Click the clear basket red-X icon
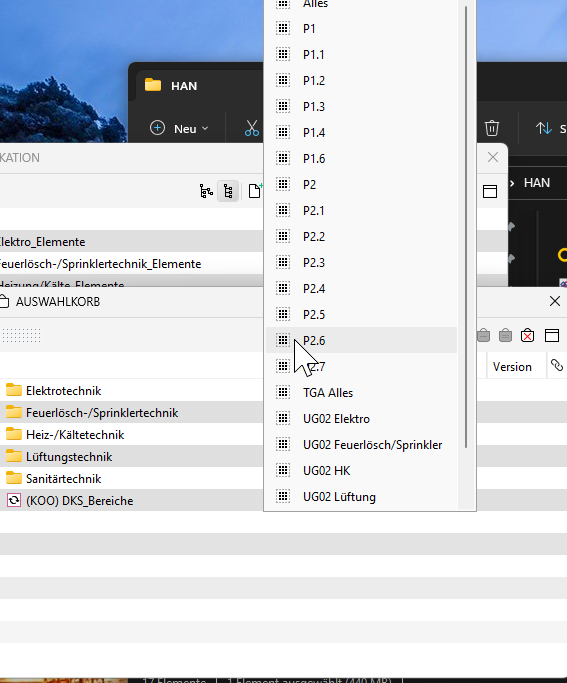Viewport: 567px width, 683px height. pos(527,335)
